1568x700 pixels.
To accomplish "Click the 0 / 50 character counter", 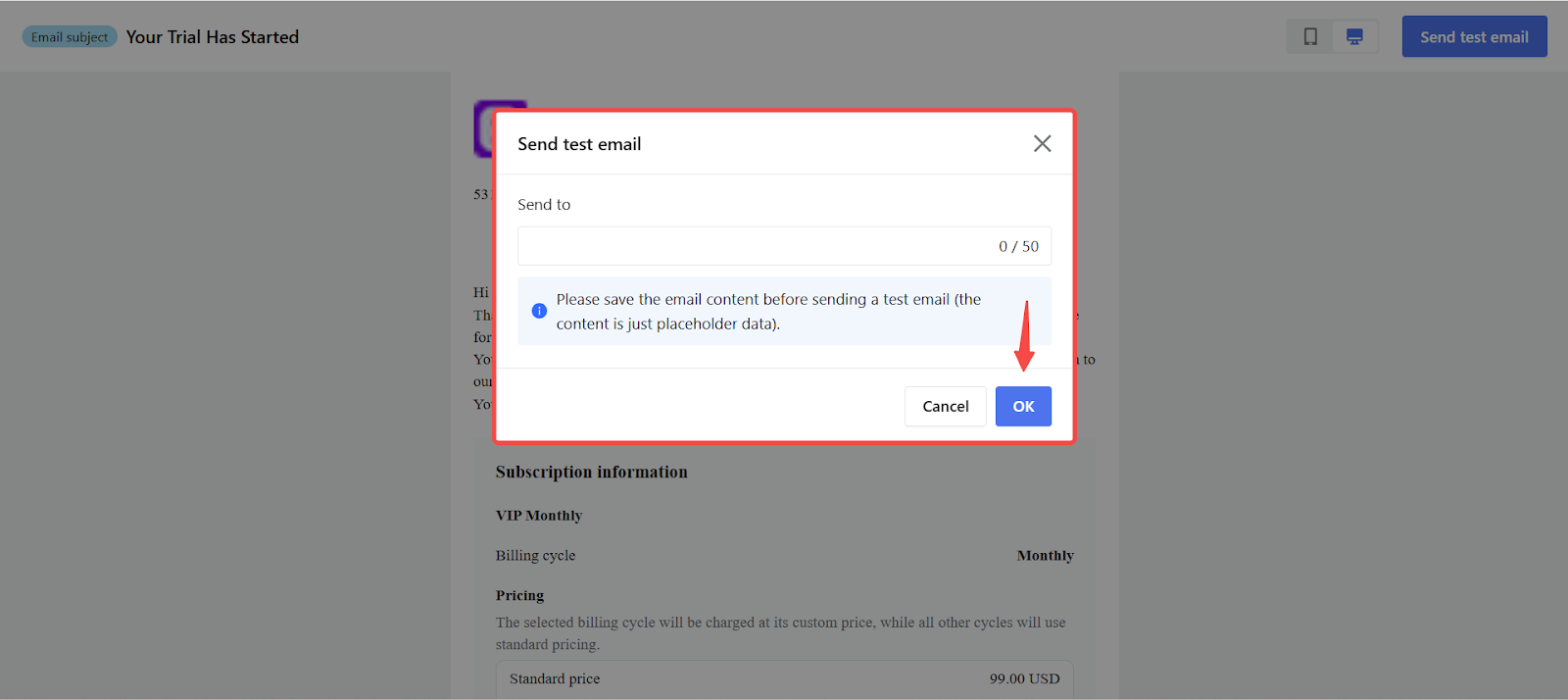I will [1018, 247].
